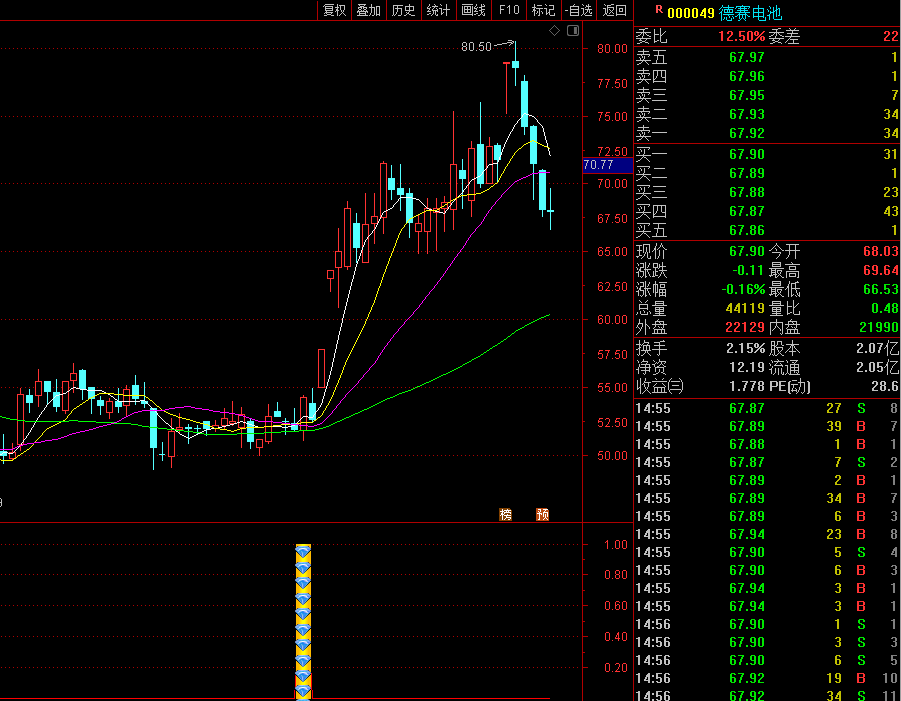Click the 收益 value 1.778
Image resolution: width=901 pixels, height=701 pixels.
(x=747, y=386)
